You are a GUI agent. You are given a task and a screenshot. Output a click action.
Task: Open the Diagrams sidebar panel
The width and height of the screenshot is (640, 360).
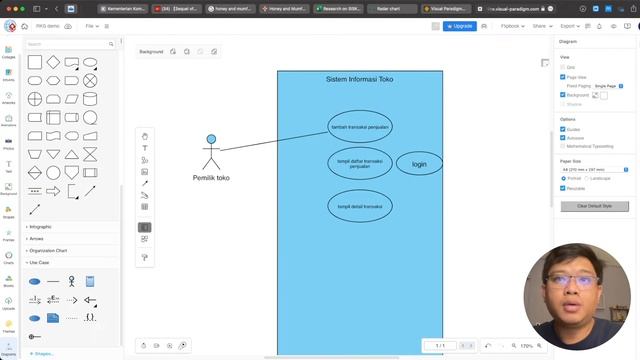tap(9, 349)
